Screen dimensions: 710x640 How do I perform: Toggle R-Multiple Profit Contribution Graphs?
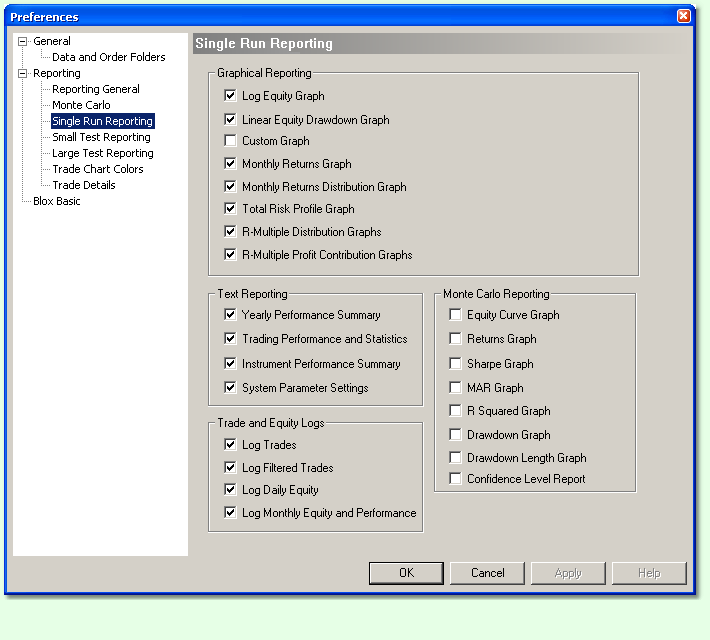230,255
